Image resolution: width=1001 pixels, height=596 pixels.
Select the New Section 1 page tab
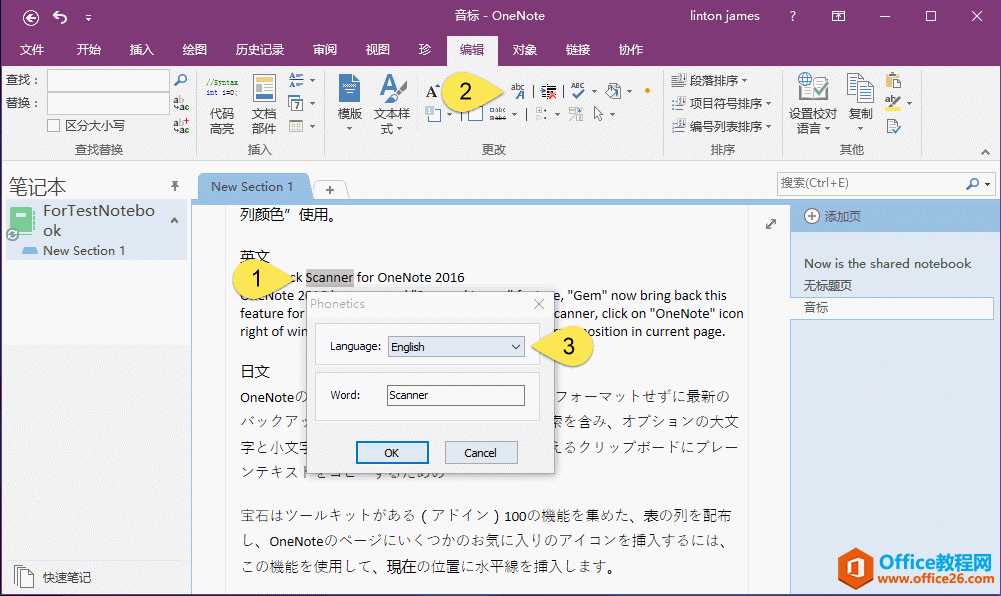point(253,186)
